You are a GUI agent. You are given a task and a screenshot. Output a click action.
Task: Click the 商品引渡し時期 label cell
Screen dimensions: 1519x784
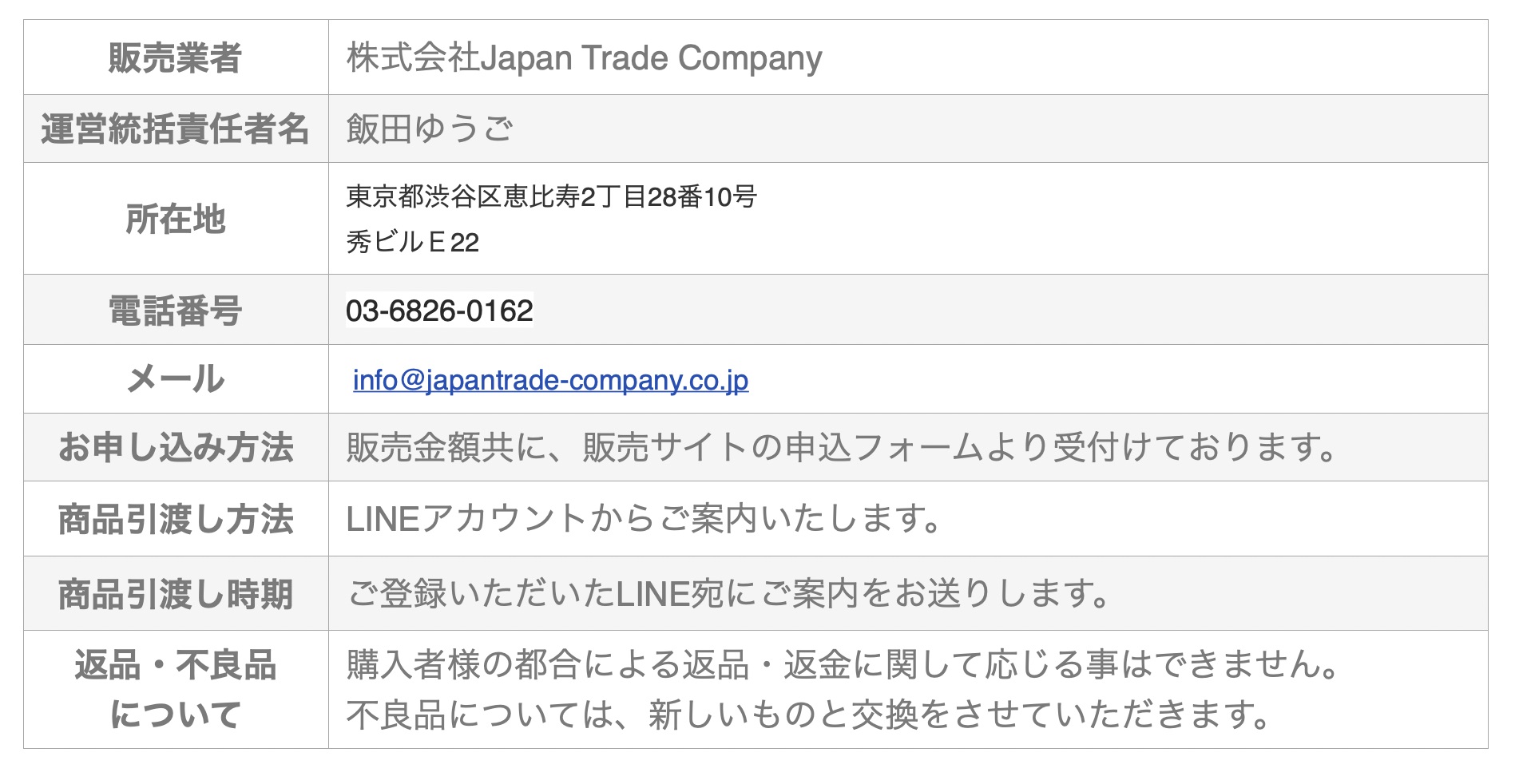176,593
